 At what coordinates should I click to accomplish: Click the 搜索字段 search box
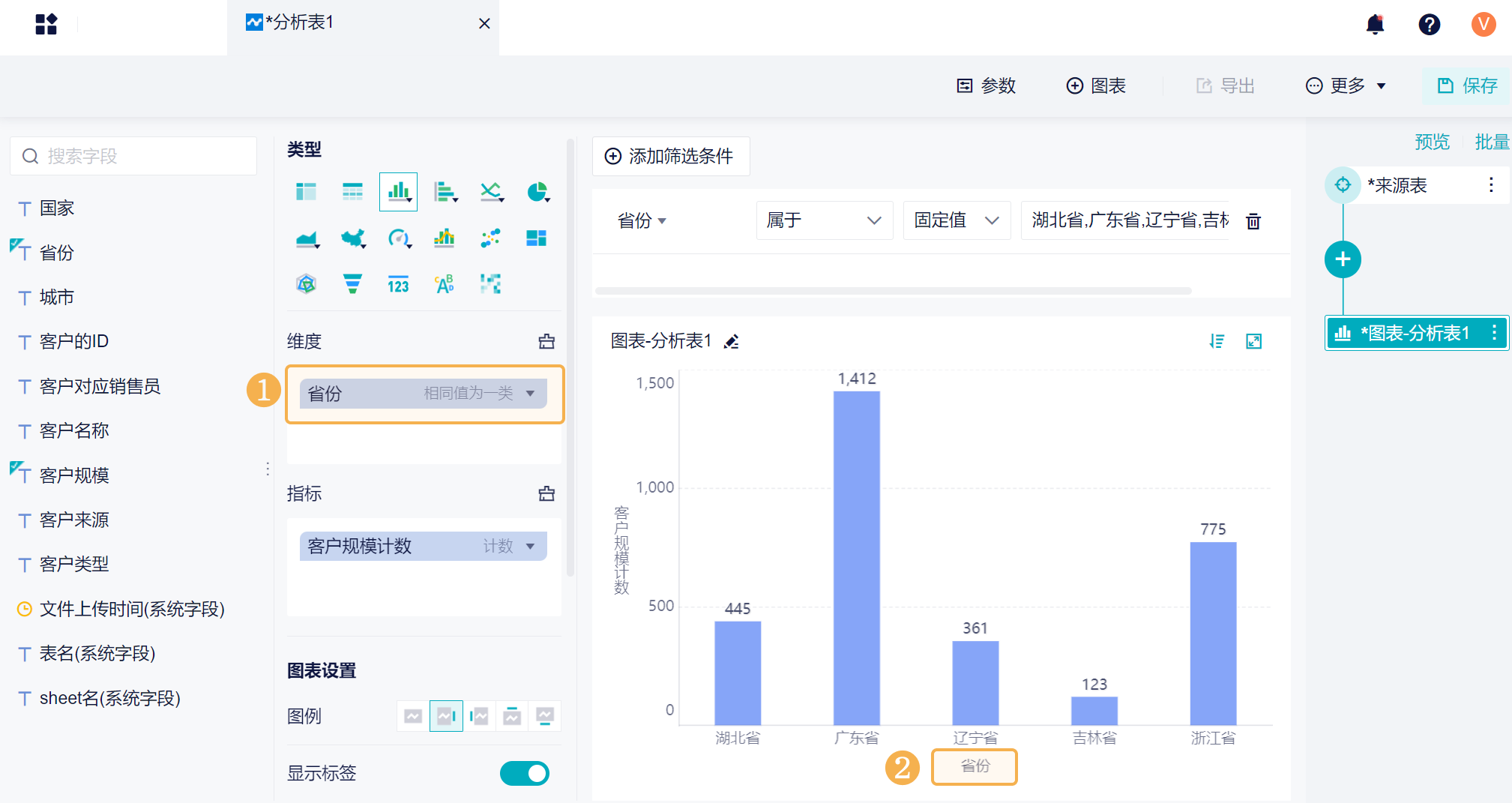coord(133,156)
